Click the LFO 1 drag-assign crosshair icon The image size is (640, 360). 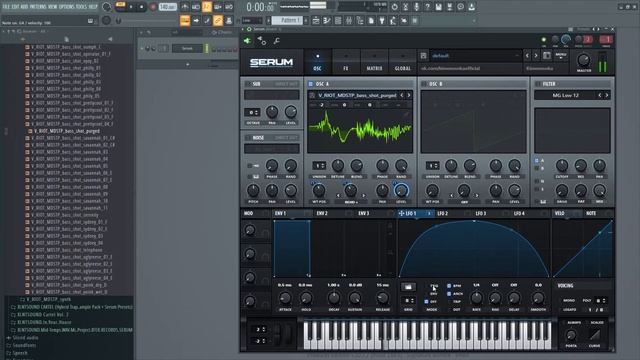(x=401, y=213)
